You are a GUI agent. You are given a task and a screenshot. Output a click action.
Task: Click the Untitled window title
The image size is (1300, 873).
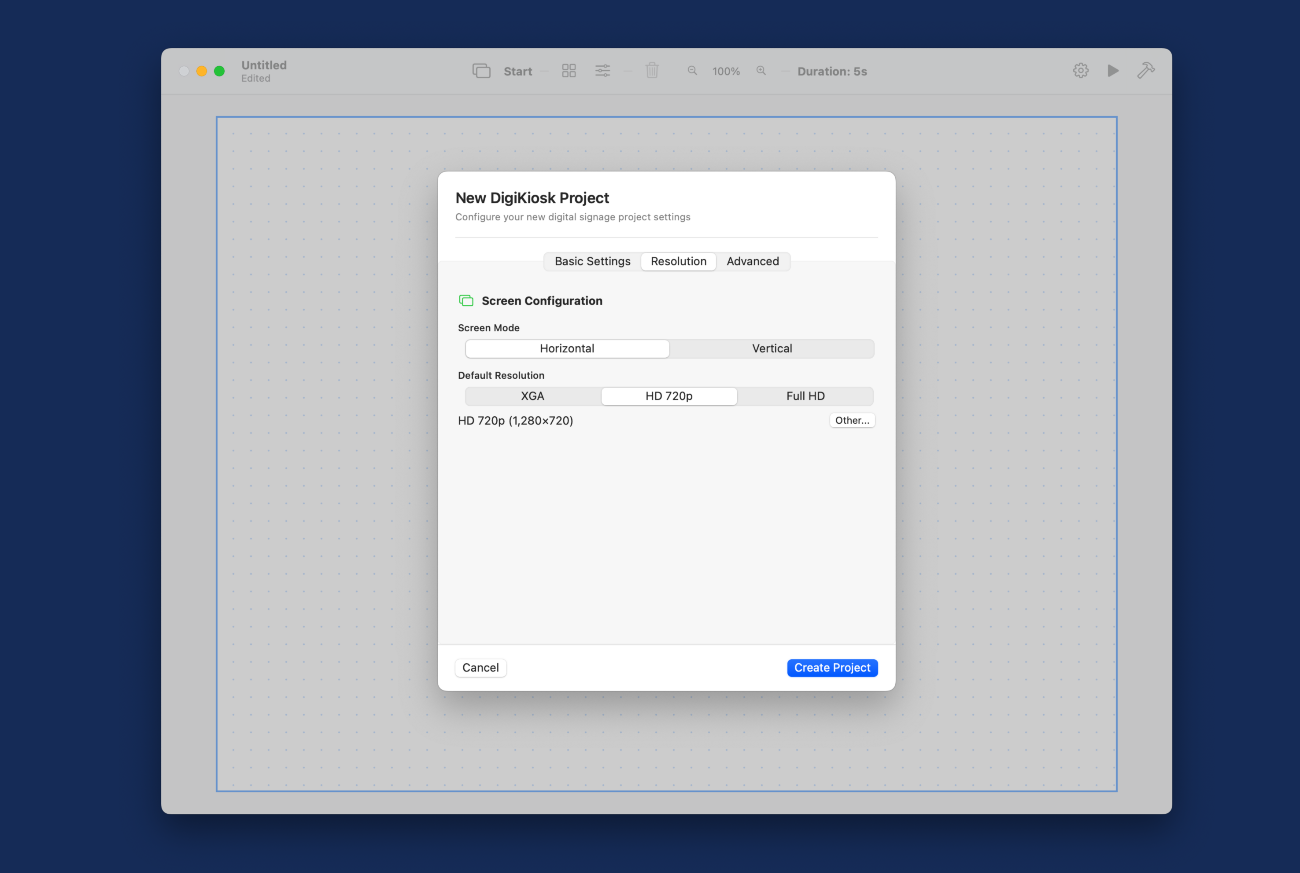pyautogui.click(x=264, y=65)
